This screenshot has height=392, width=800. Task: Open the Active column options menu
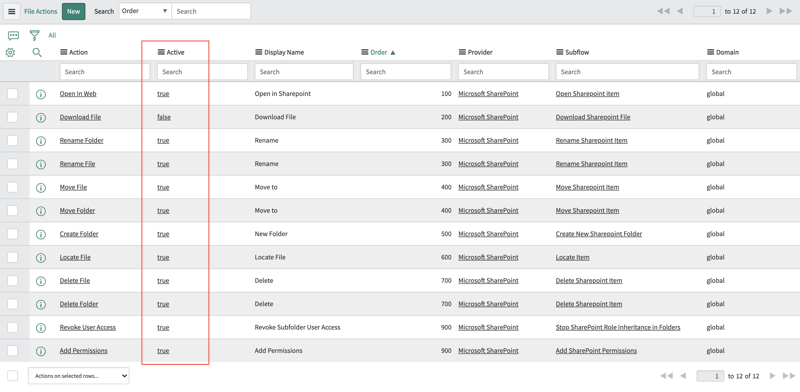click(x=161, y=52)
